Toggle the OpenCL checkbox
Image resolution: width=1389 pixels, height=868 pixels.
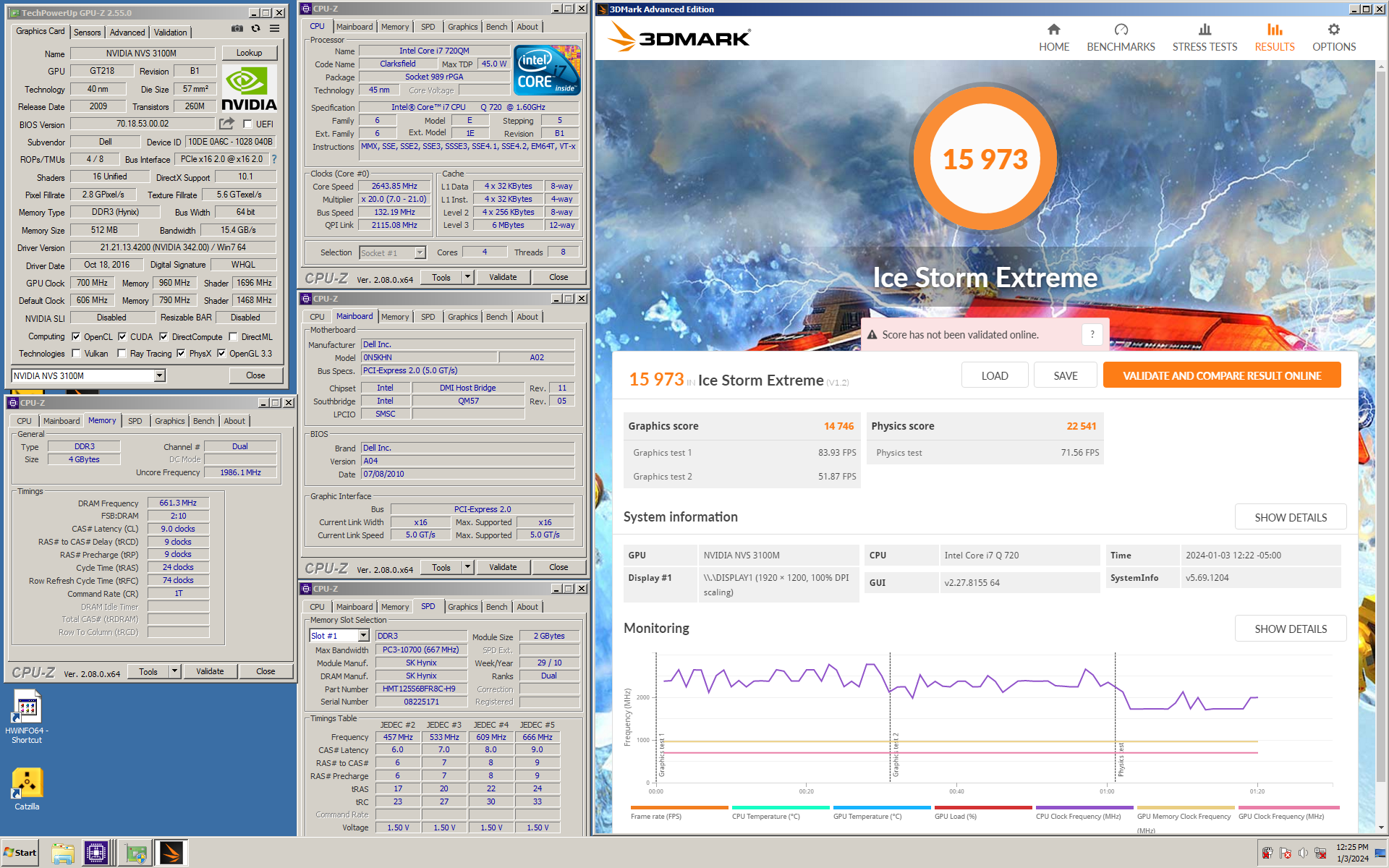pyautogui.click(x=76, y=336)
